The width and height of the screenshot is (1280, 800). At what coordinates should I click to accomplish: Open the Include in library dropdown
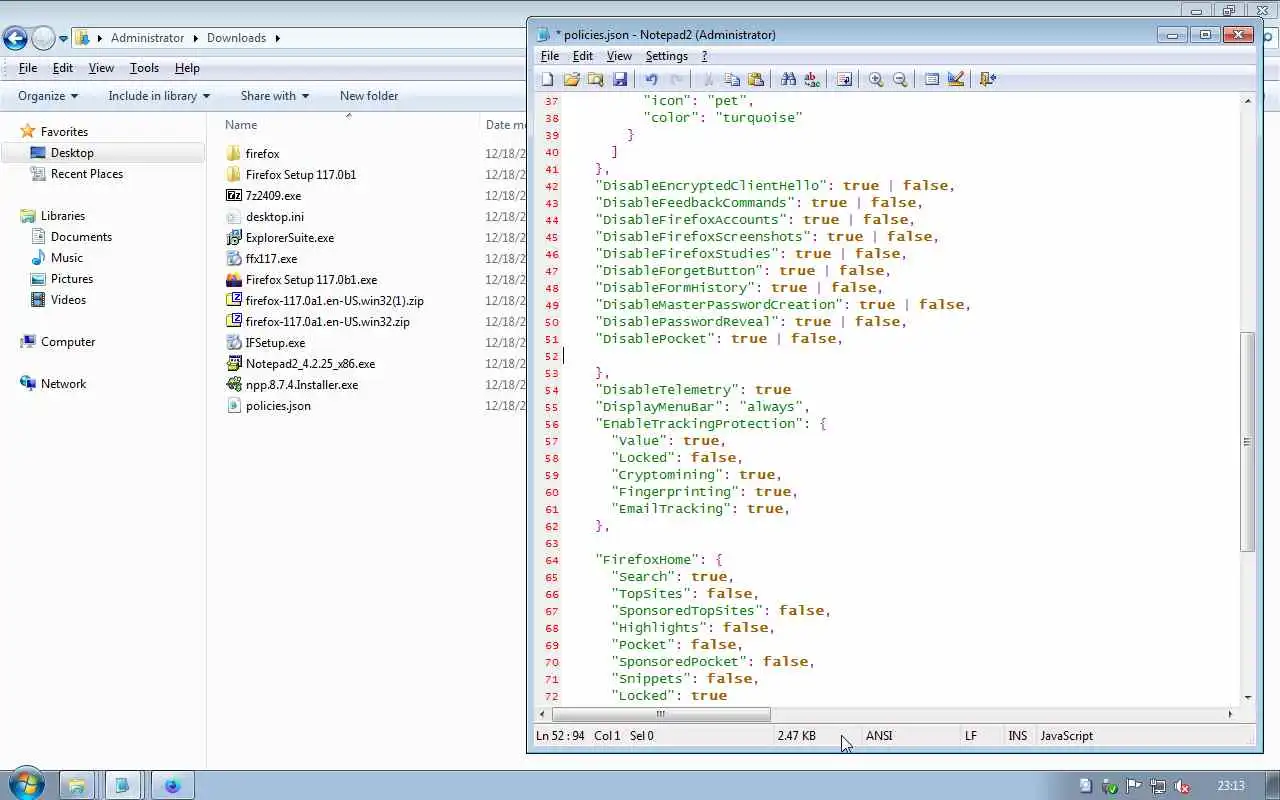pos(159,96)
